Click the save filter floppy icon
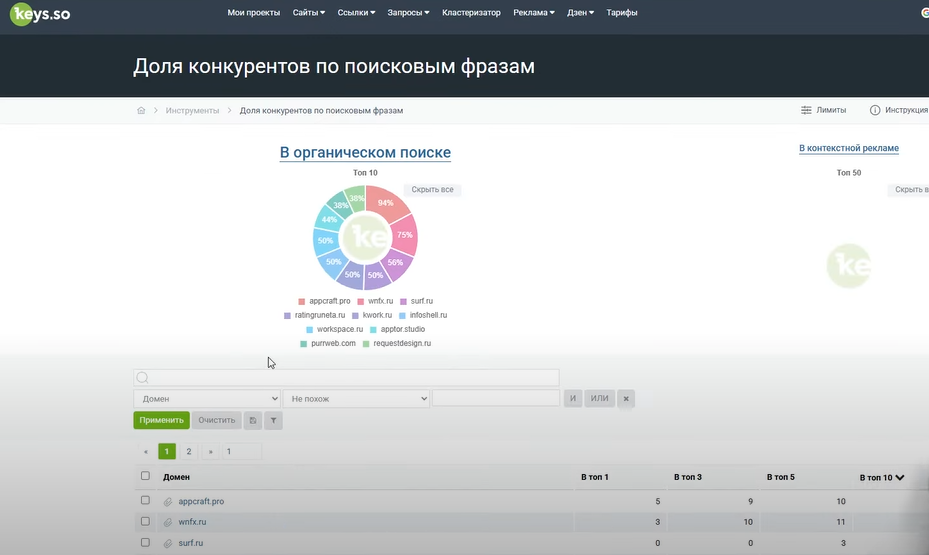The height and width of the screenshot is (555, 929). pos(253,421)
